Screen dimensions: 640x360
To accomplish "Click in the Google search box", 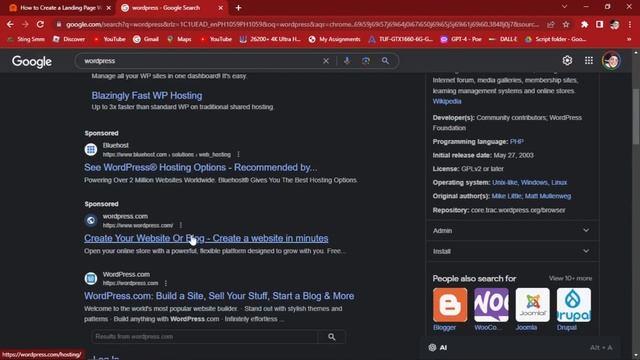I will [200, 61].
